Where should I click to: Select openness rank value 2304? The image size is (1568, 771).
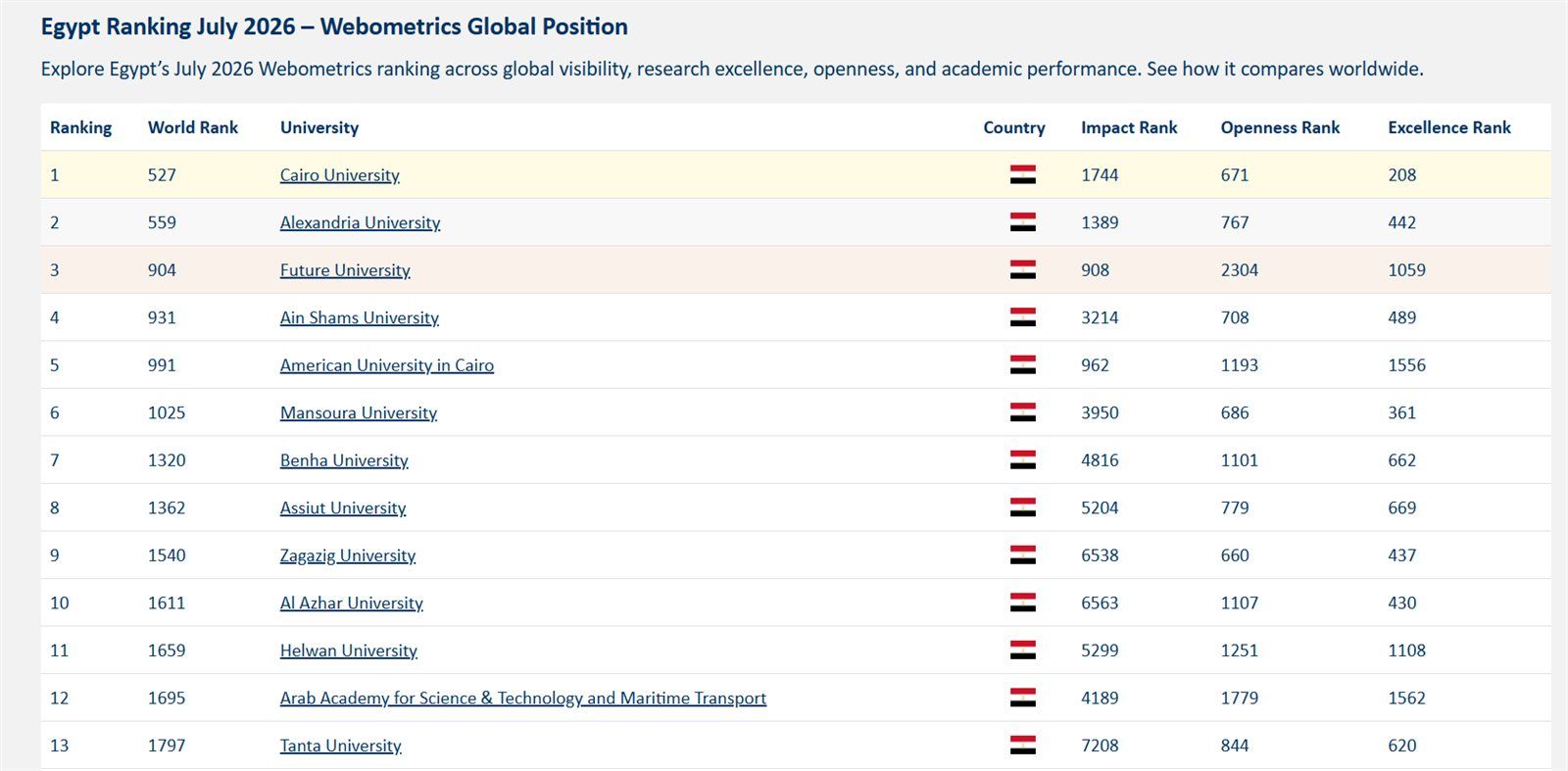(x=1239, y=270)
